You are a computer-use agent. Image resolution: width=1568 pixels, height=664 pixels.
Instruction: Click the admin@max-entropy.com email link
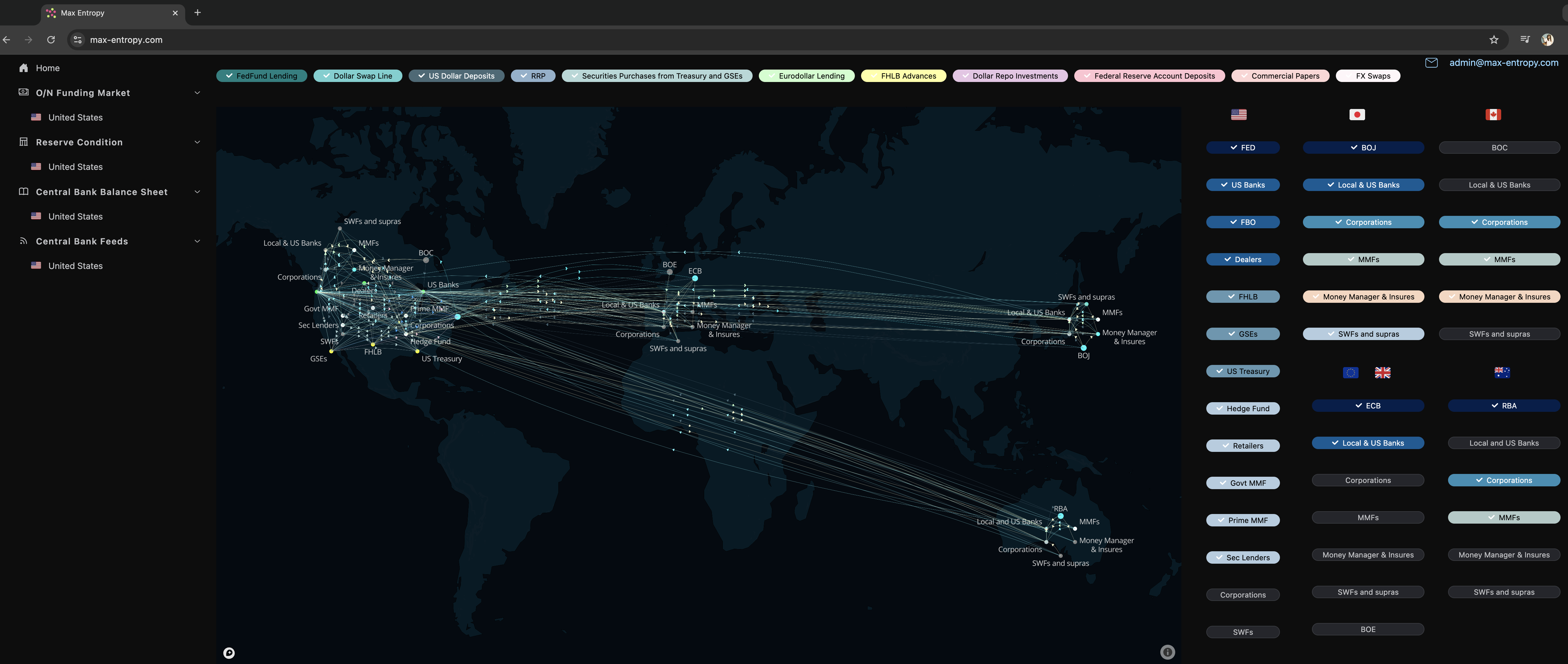point(1503,63)
